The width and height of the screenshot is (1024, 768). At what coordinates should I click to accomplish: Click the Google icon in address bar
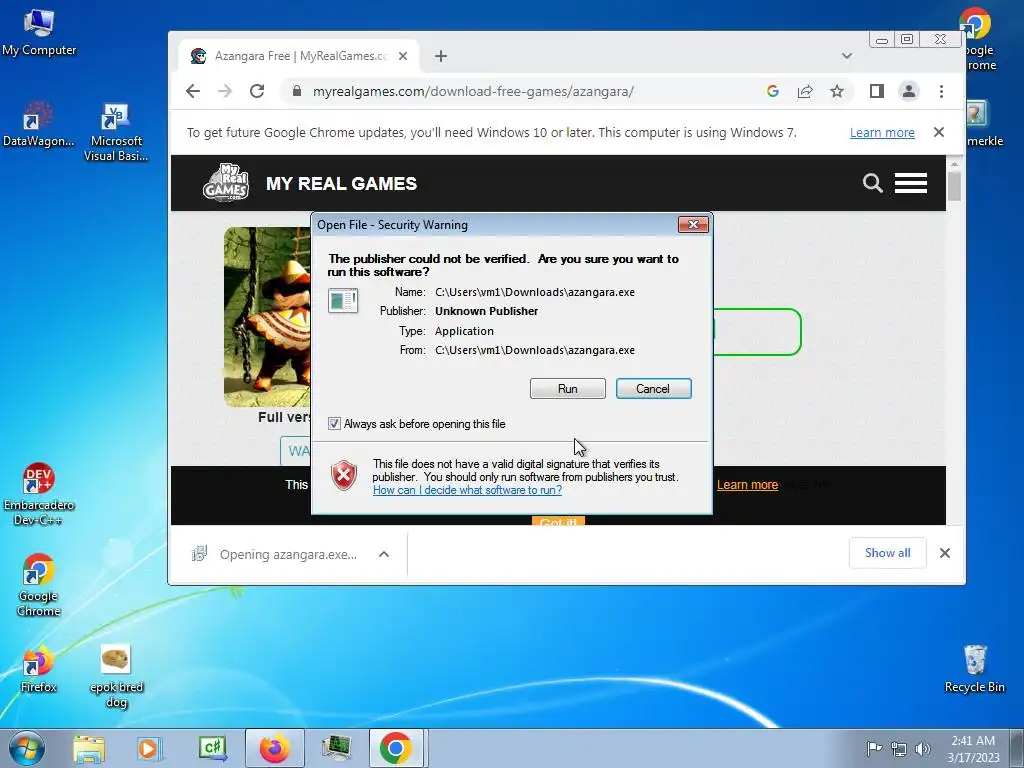(773, 91)
